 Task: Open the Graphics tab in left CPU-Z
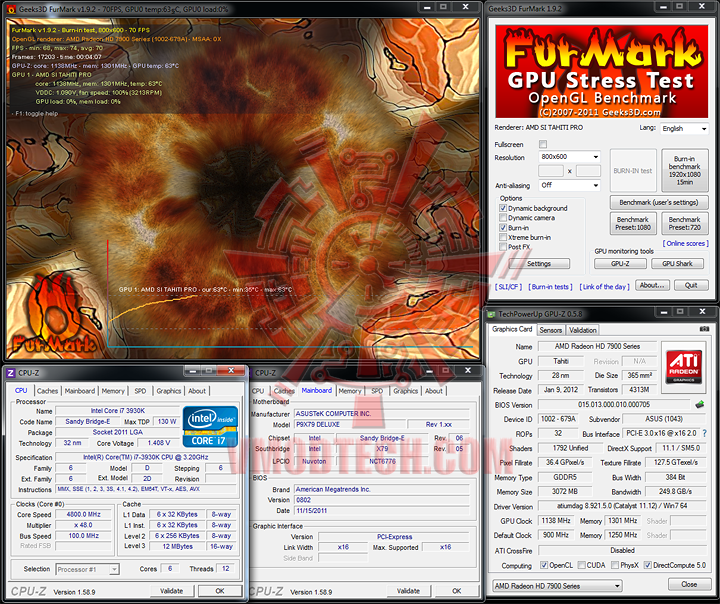click(x=169, y=391)
